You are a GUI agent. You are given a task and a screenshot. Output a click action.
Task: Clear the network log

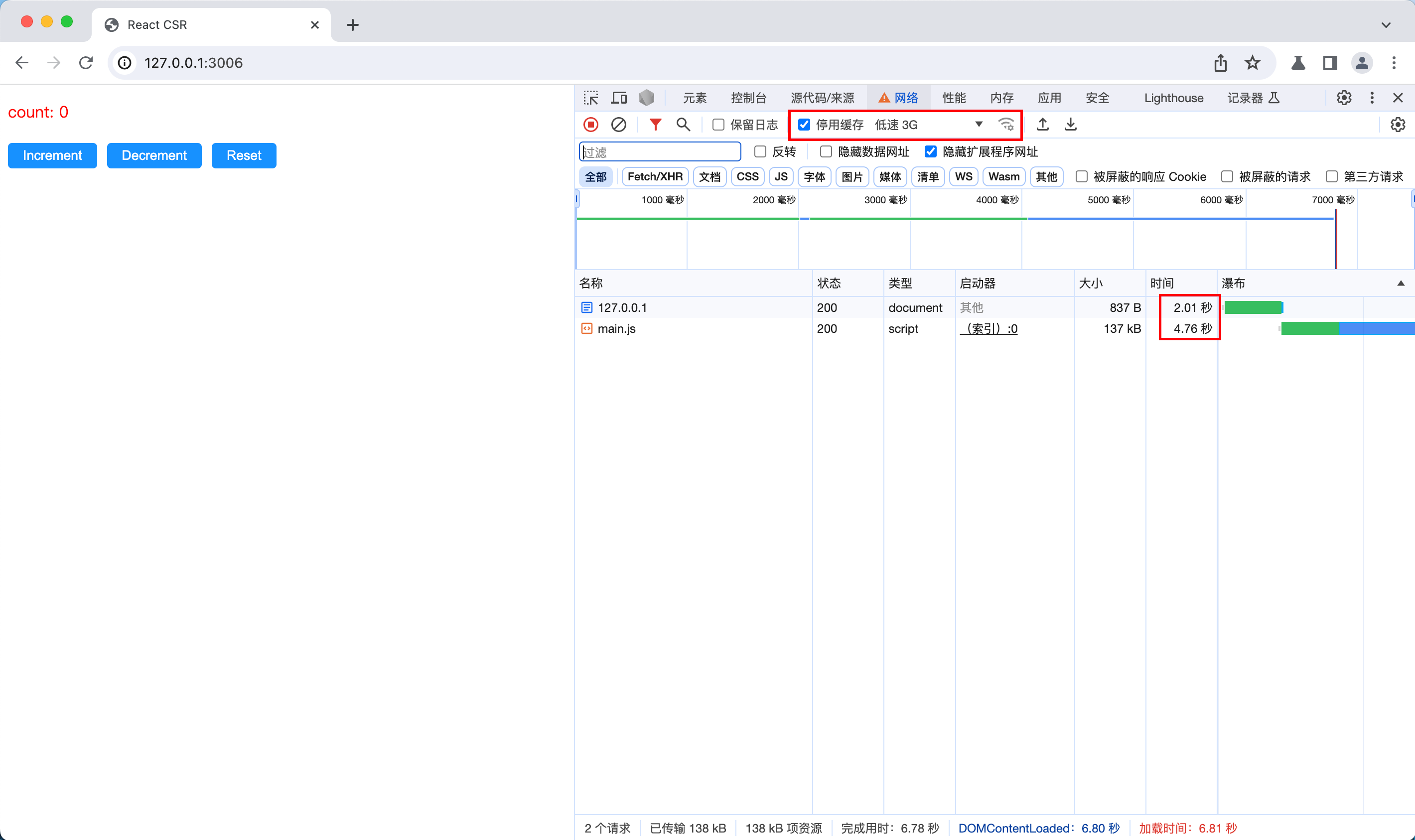coord(619,125)
